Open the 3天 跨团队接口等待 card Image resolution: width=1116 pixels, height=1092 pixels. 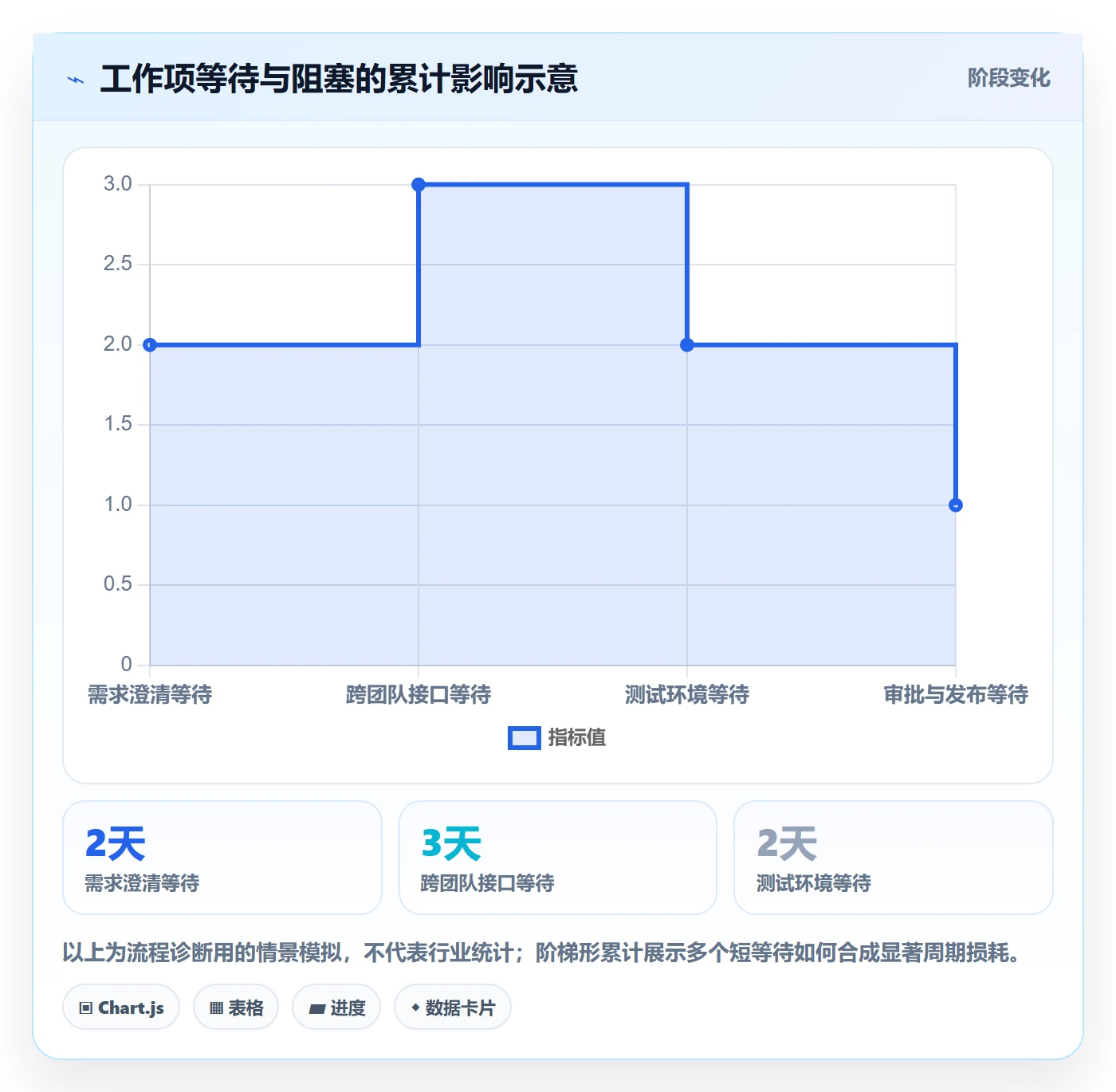558,858
